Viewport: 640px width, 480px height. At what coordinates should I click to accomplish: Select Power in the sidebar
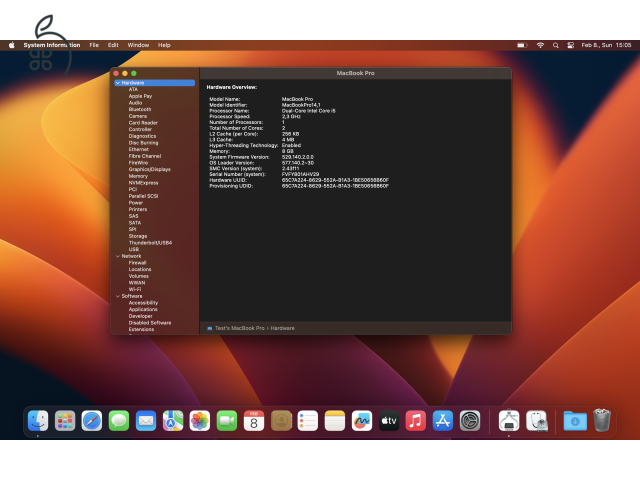[136, 203]
